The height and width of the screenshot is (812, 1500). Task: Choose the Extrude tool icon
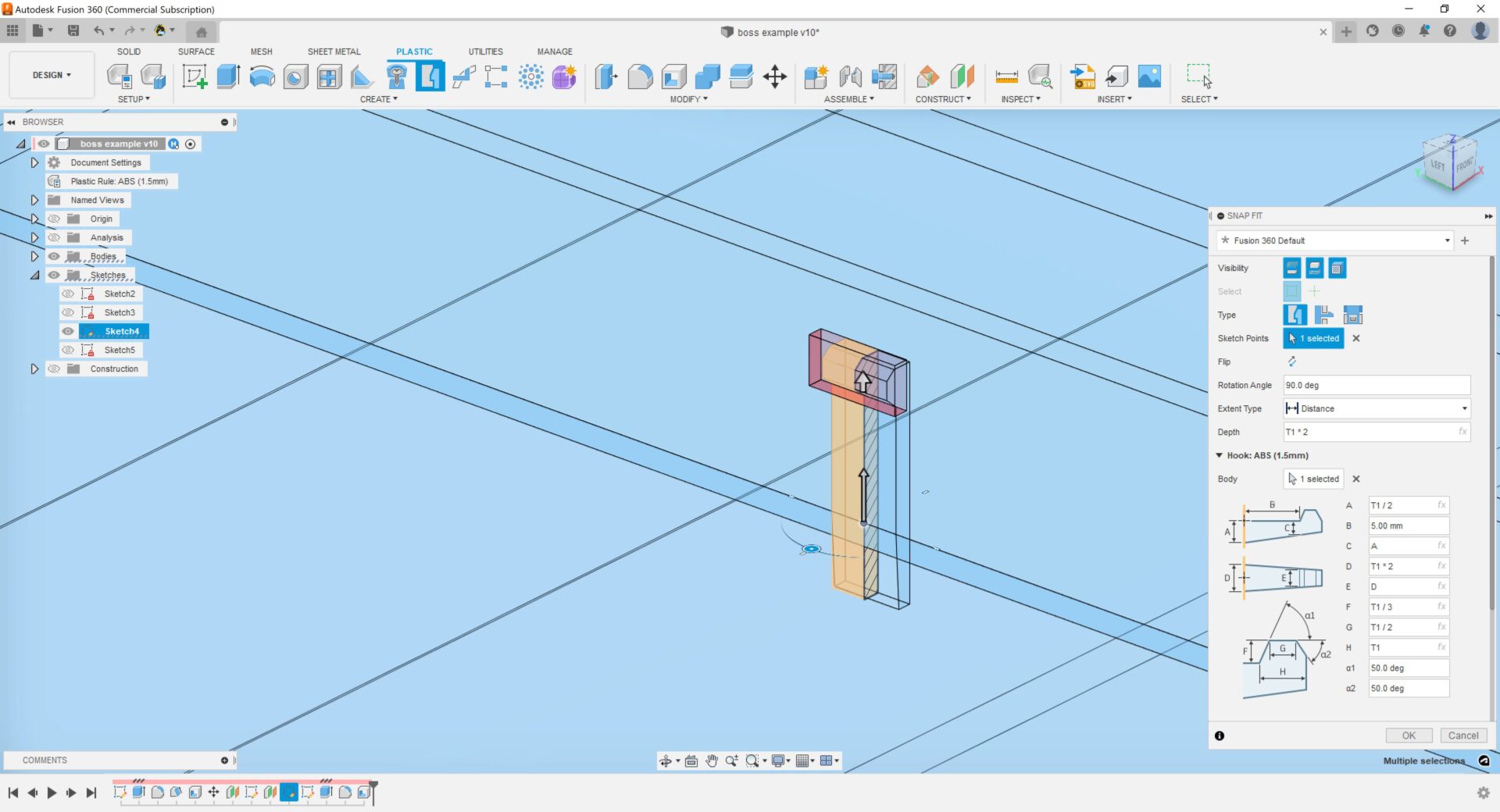[x=227, y=77]
